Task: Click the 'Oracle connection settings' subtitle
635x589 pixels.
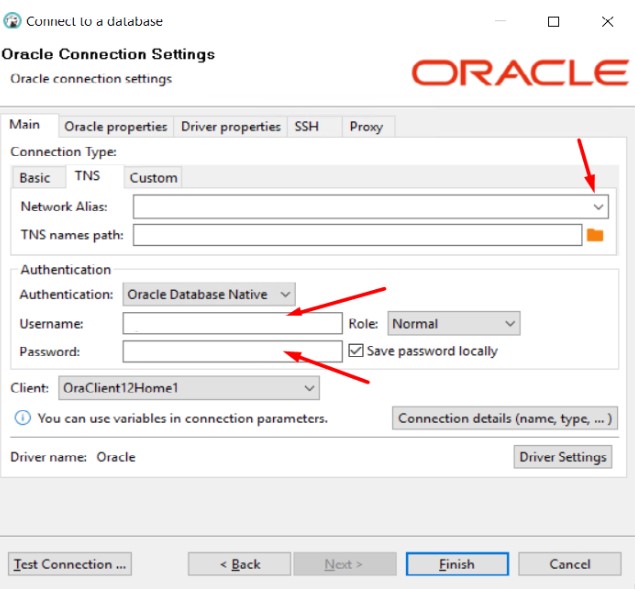Action: pyautogui.click(x=91, y=79)
